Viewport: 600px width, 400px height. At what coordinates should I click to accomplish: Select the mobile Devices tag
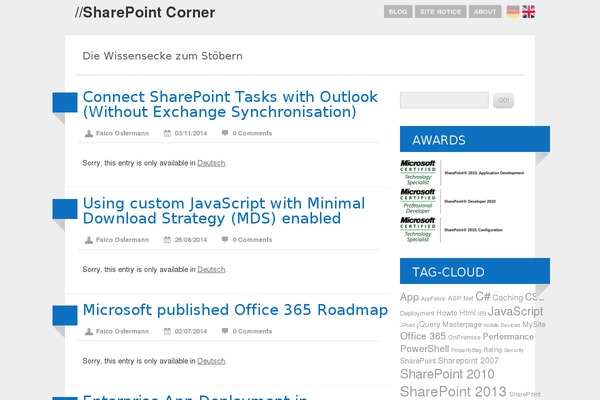click(x=502, y=325)
